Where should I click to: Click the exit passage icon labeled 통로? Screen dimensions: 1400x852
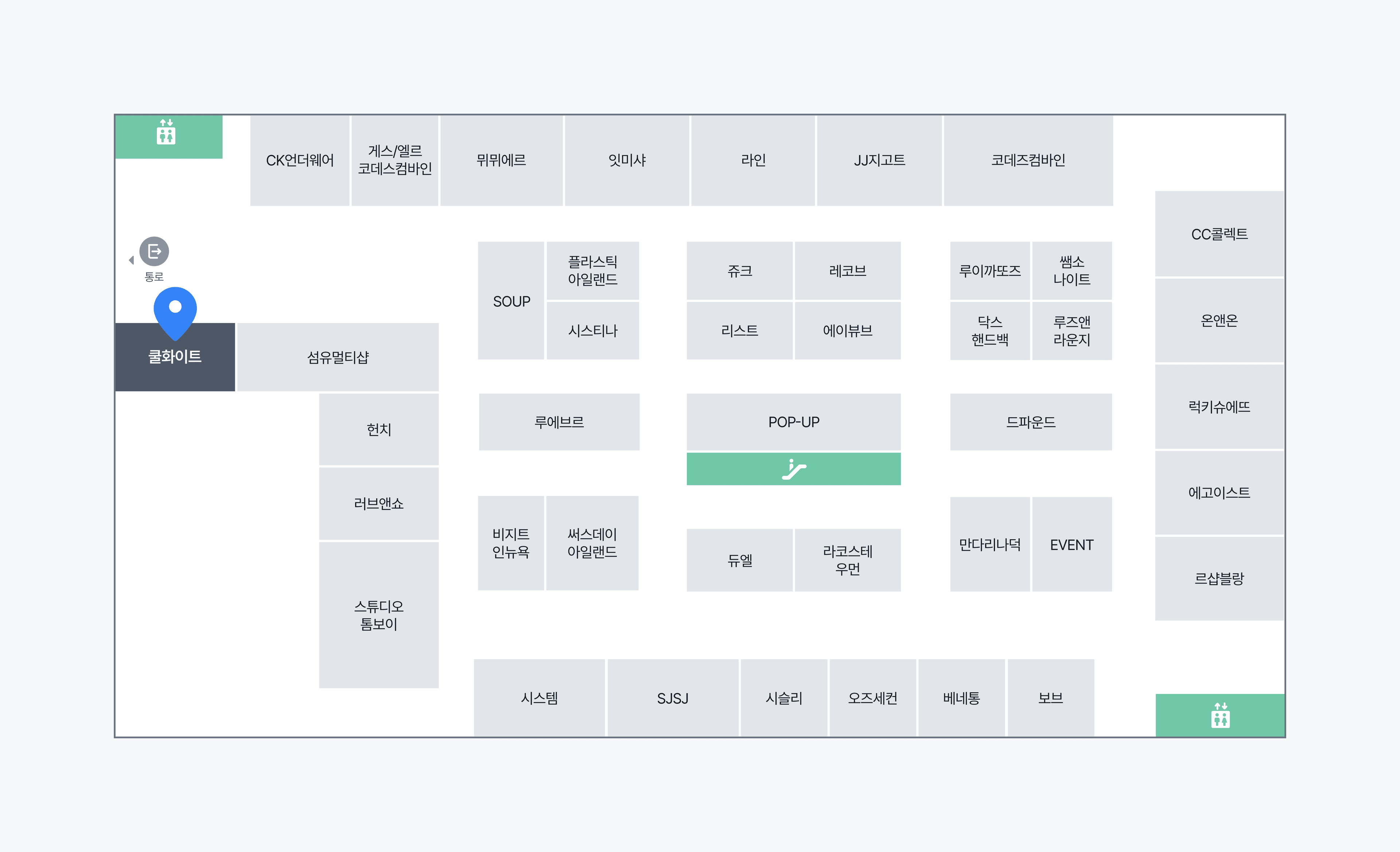154,251
